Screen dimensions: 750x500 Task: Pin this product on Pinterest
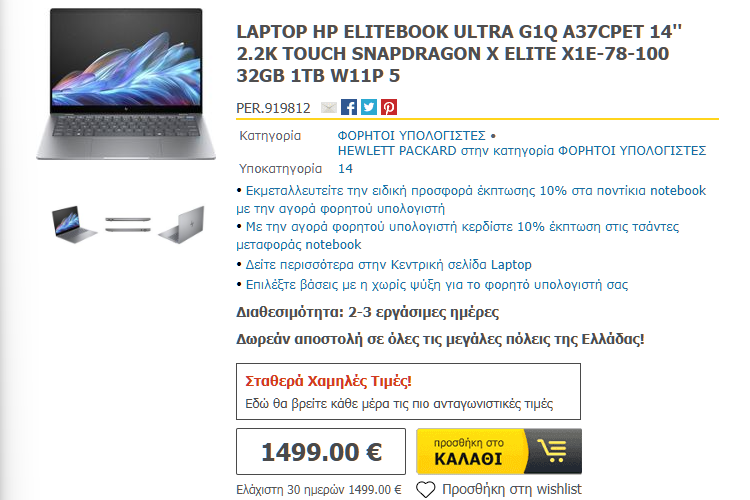click(x=389, y=107)
